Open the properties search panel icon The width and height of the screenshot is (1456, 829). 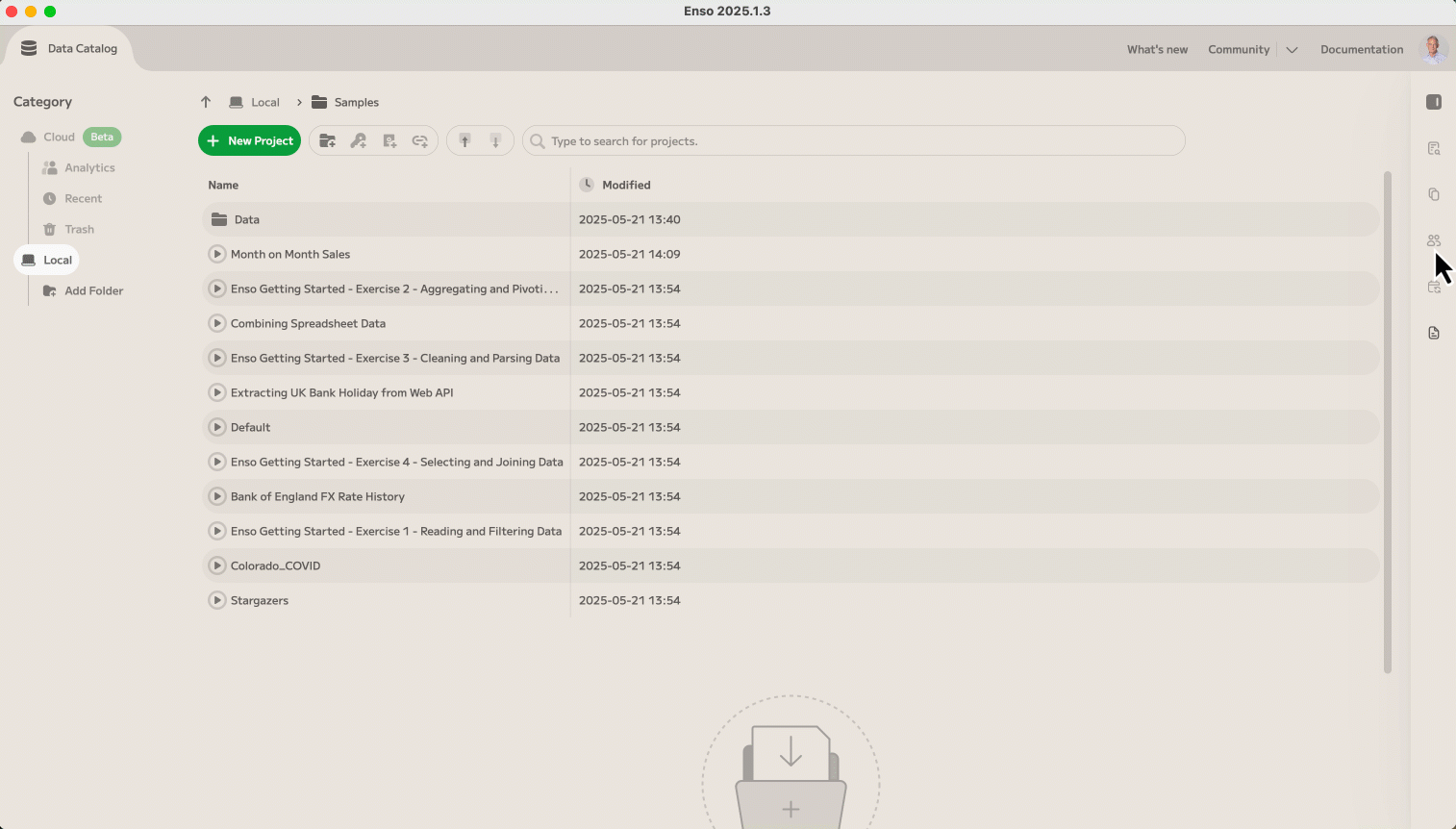[1434, 148]
